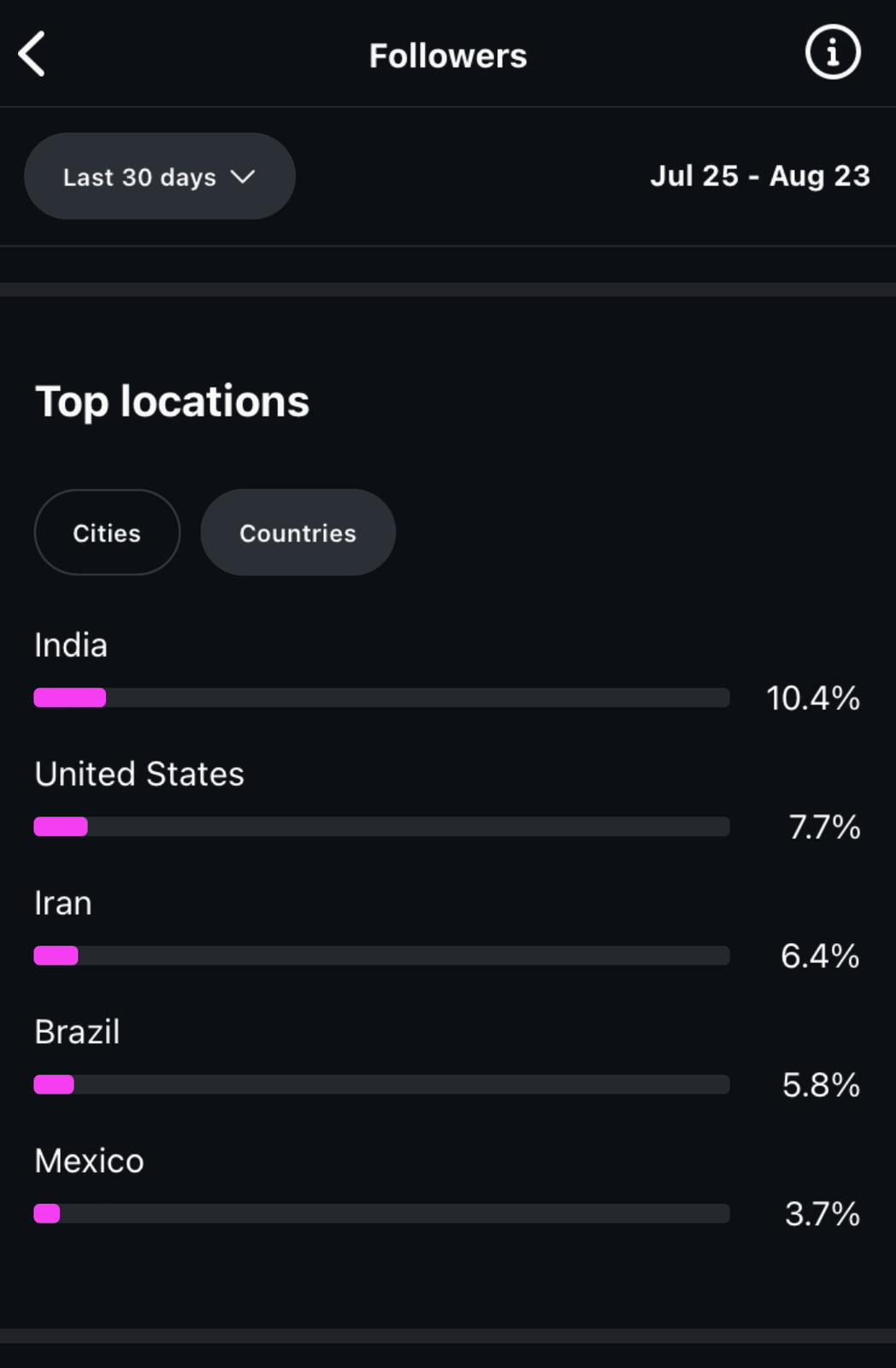The width and height of the screenshot is (896, 1368).
Task: Open the Last 30 days dropdown
Action: [x=159, y=176]
